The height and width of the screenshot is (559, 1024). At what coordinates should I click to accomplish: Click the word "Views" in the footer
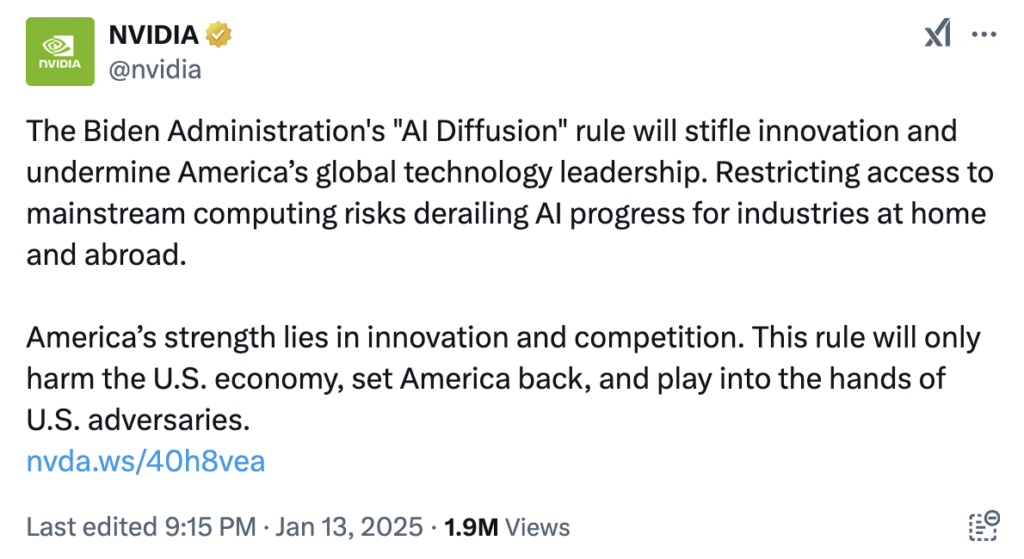(537, 527)
